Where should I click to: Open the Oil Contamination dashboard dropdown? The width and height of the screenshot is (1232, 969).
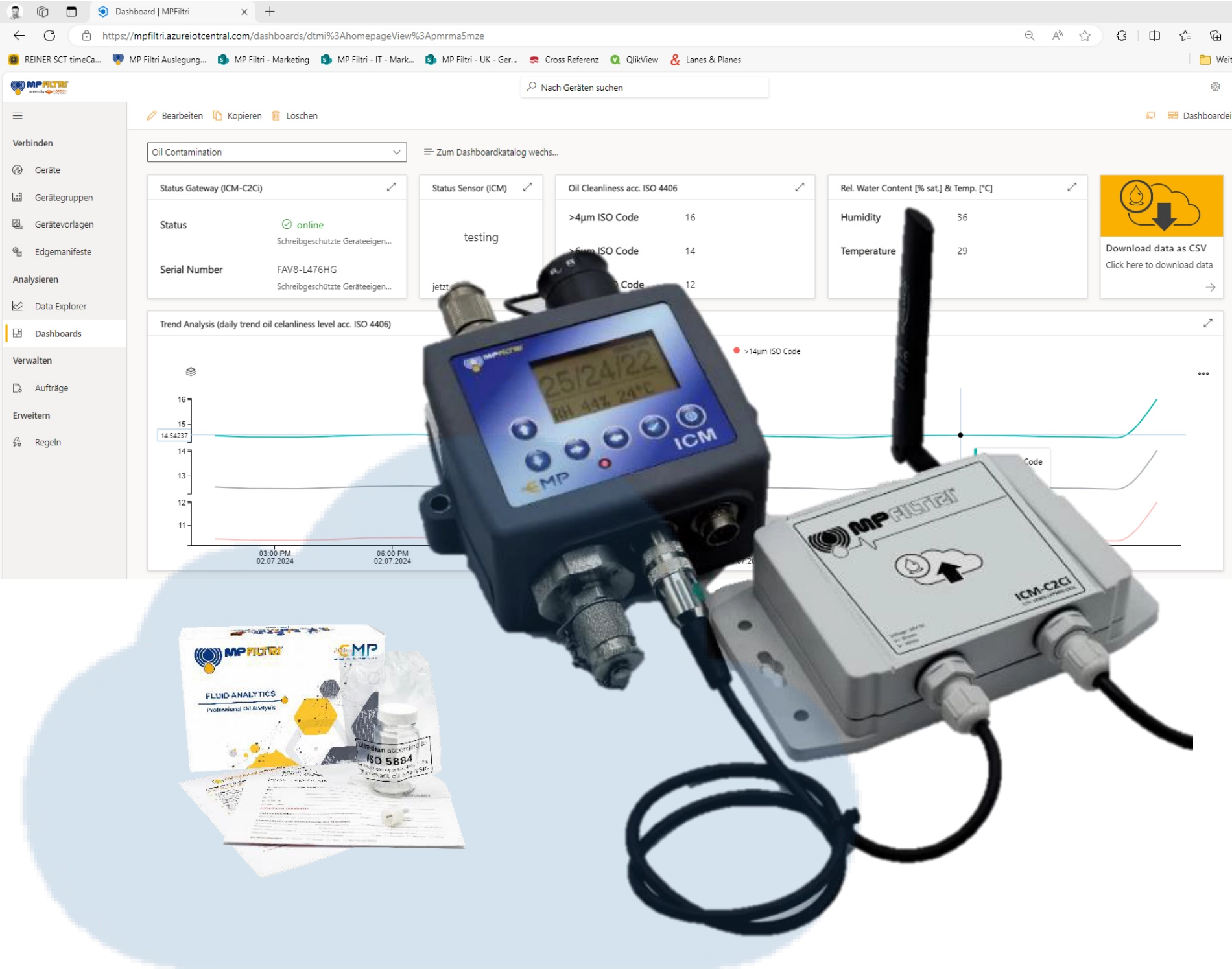276,152
